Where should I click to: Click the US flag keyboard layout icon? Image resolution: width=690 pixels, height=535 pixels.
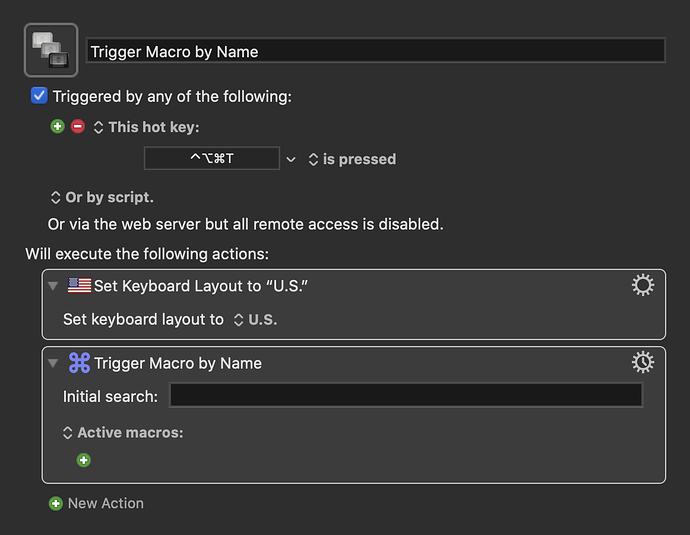click(80, 286)
